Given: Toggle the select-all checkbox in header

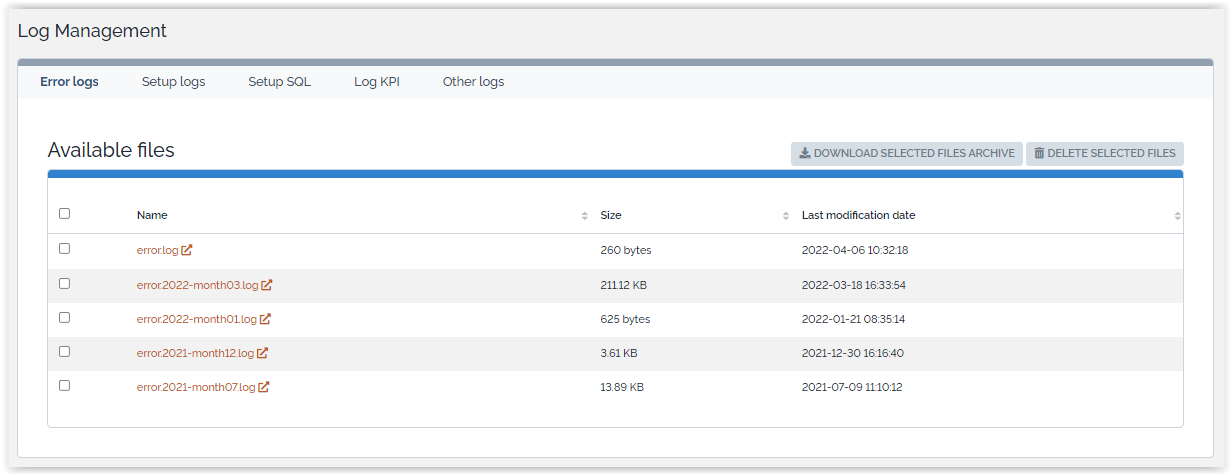Looking at the screenshot, I should (65, 213).
